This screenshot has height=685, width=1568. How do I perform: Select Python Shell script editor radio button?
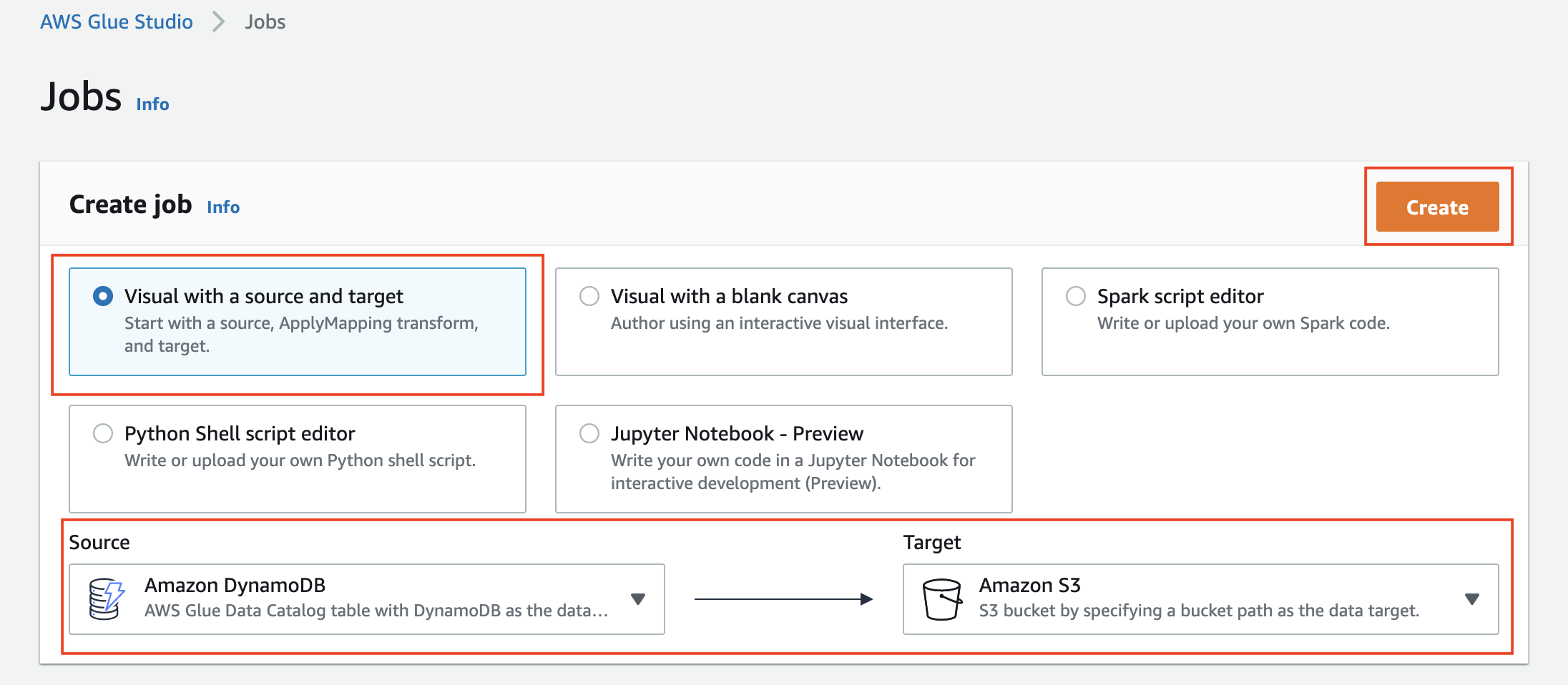coord(103,433)
